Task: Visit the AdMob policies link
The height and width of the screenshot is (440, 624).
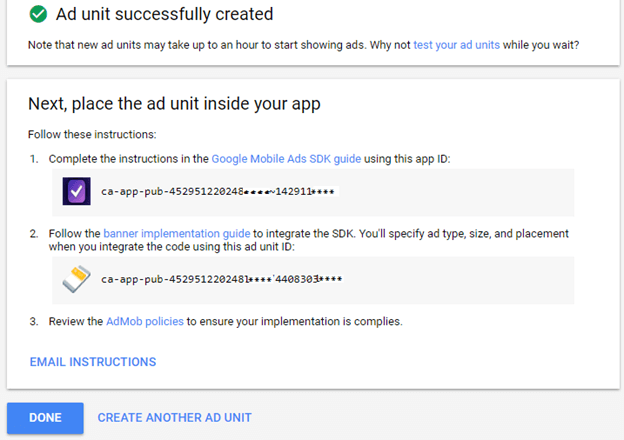Action: pyautogui.click(x=148, y=321)
